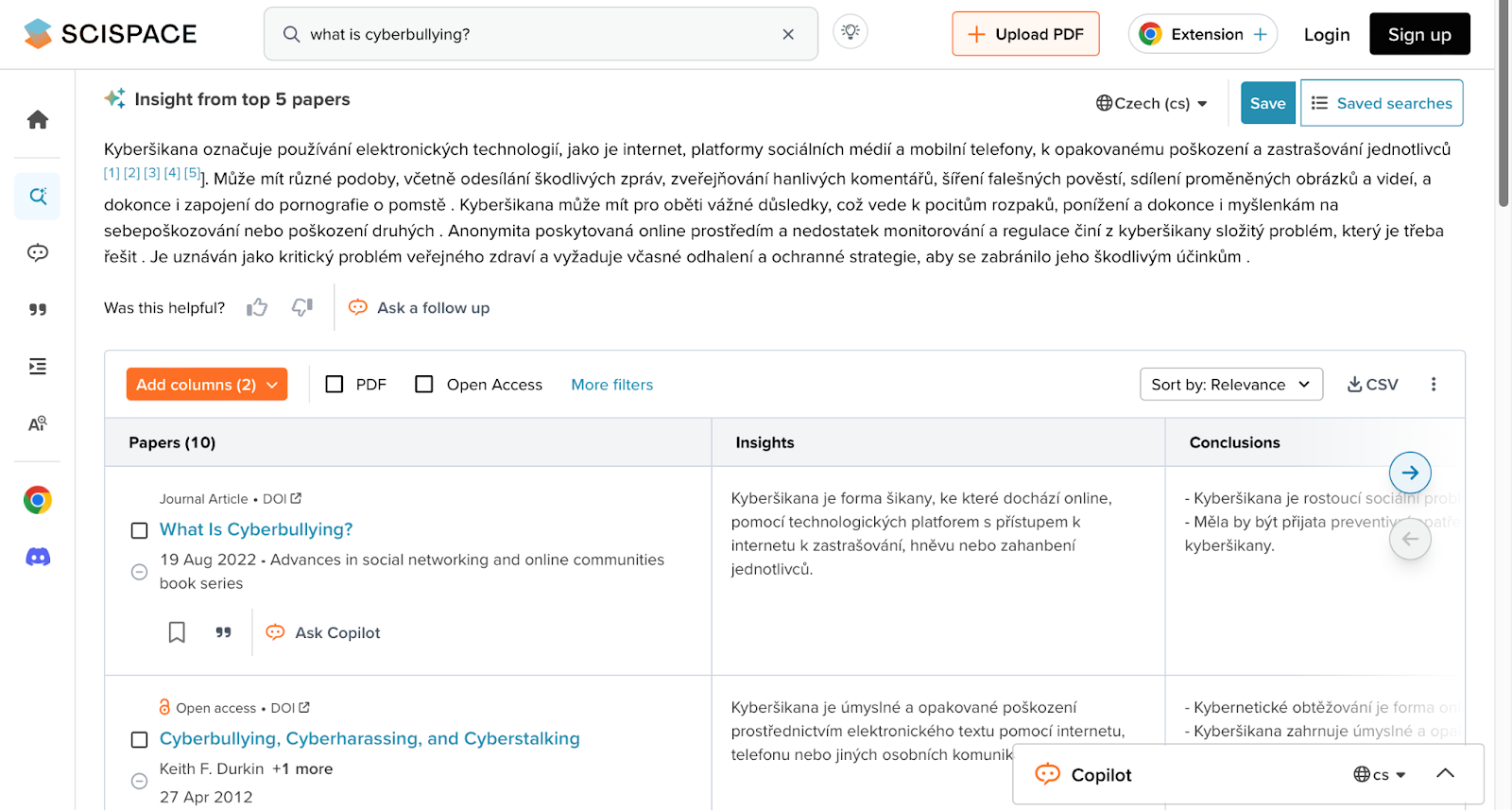The height and width of the screenshot is (811, 1512).
Task: Click Ask a follow up
Action: click(x=419, y=307)
